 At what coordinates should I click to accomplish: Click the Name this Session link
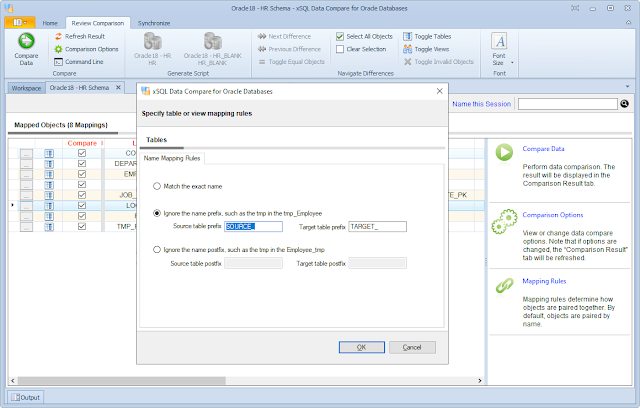[x=481, y=104]
